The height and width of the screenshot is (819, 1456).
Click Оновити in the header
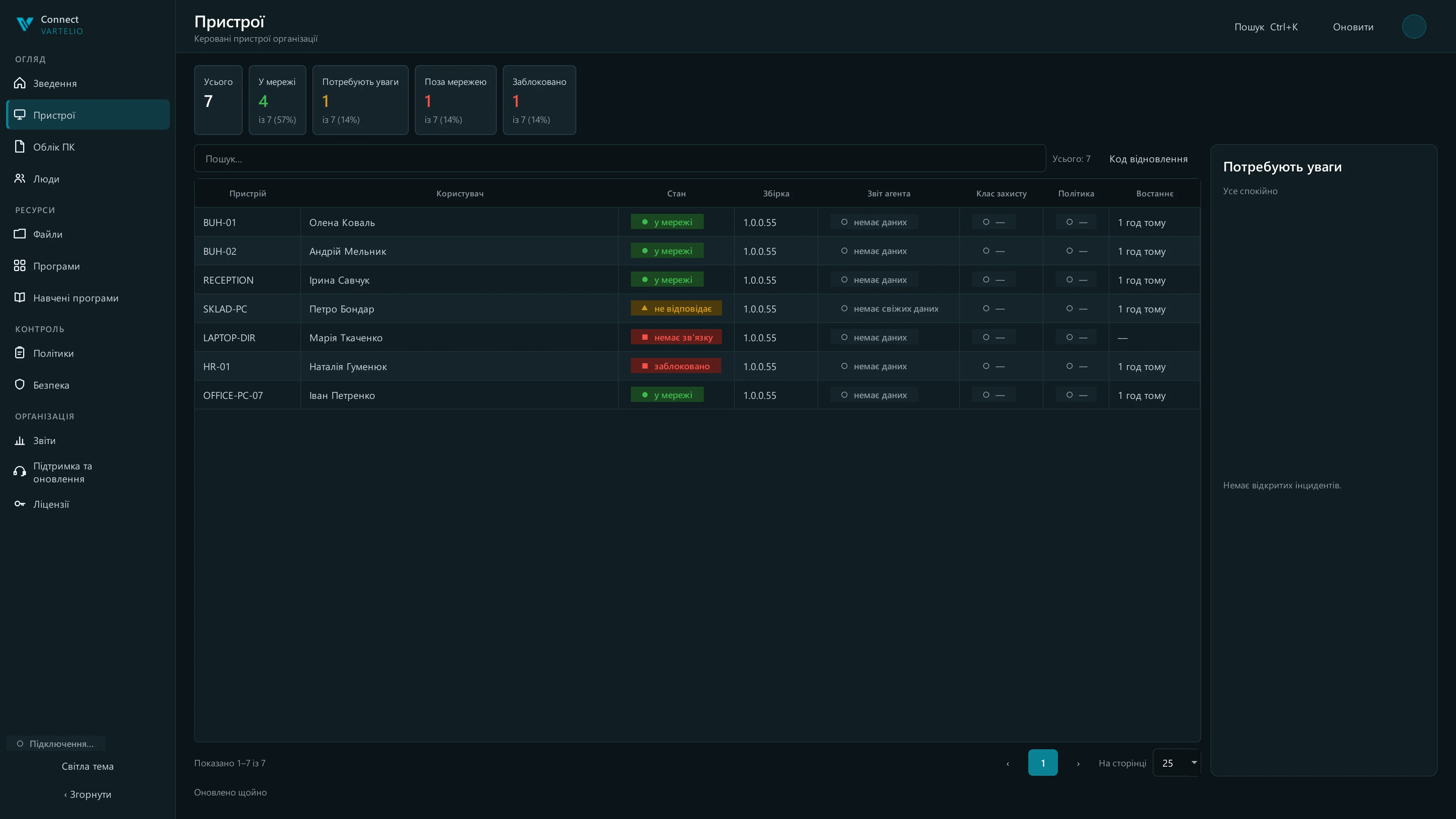1353,27
